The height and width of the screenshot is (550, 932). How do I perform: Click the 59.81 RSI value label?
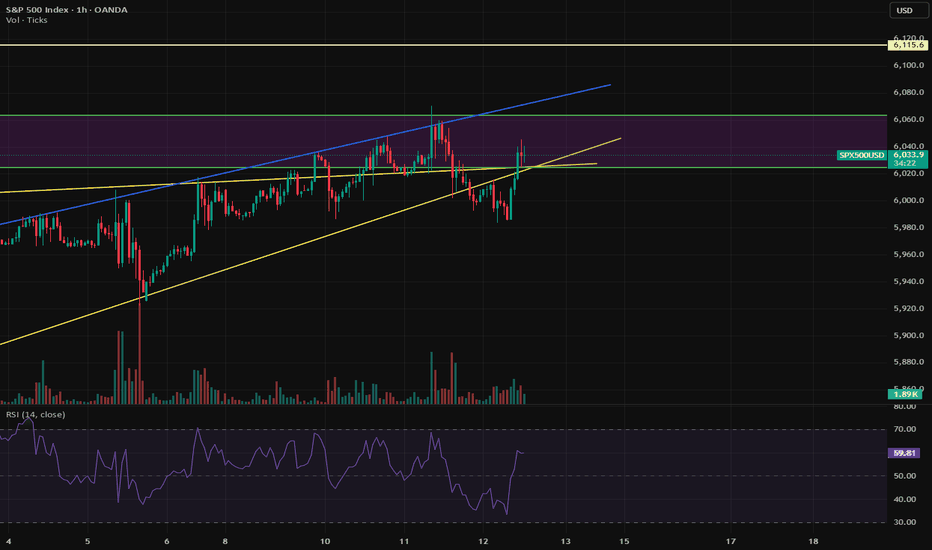coord(904,453)
